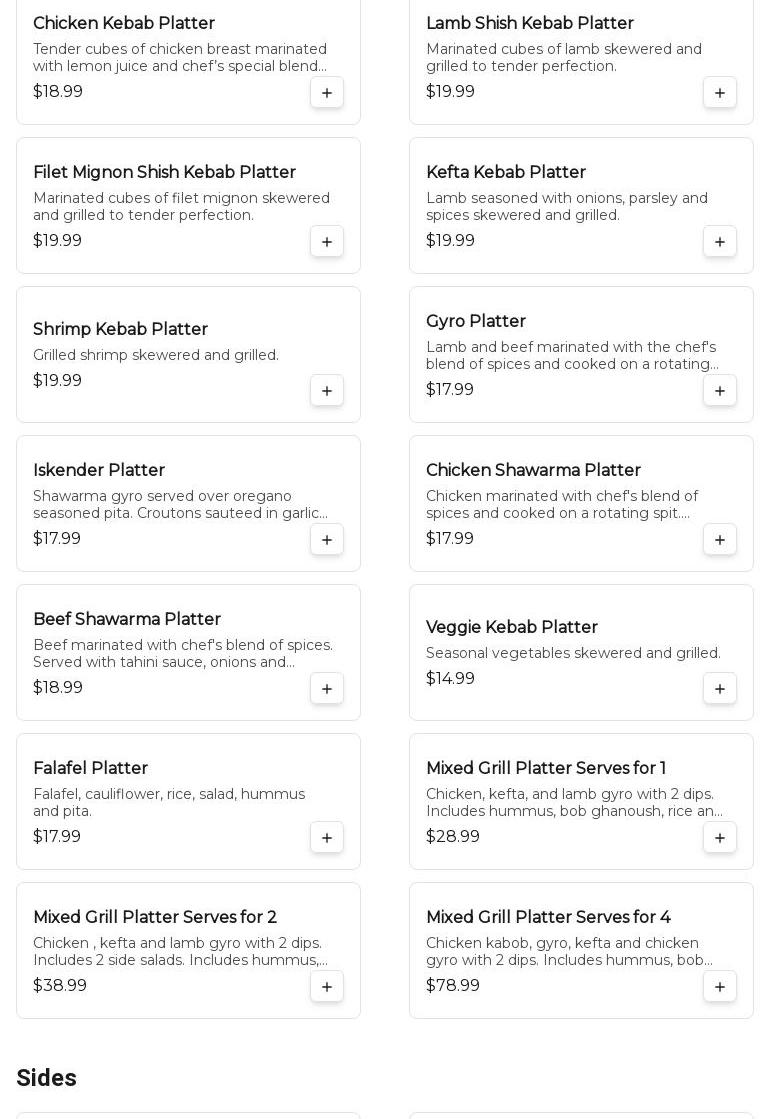Viewport: 770px width, 1119px height.
Task: Click the Sides section heading
Action: 46,1078
